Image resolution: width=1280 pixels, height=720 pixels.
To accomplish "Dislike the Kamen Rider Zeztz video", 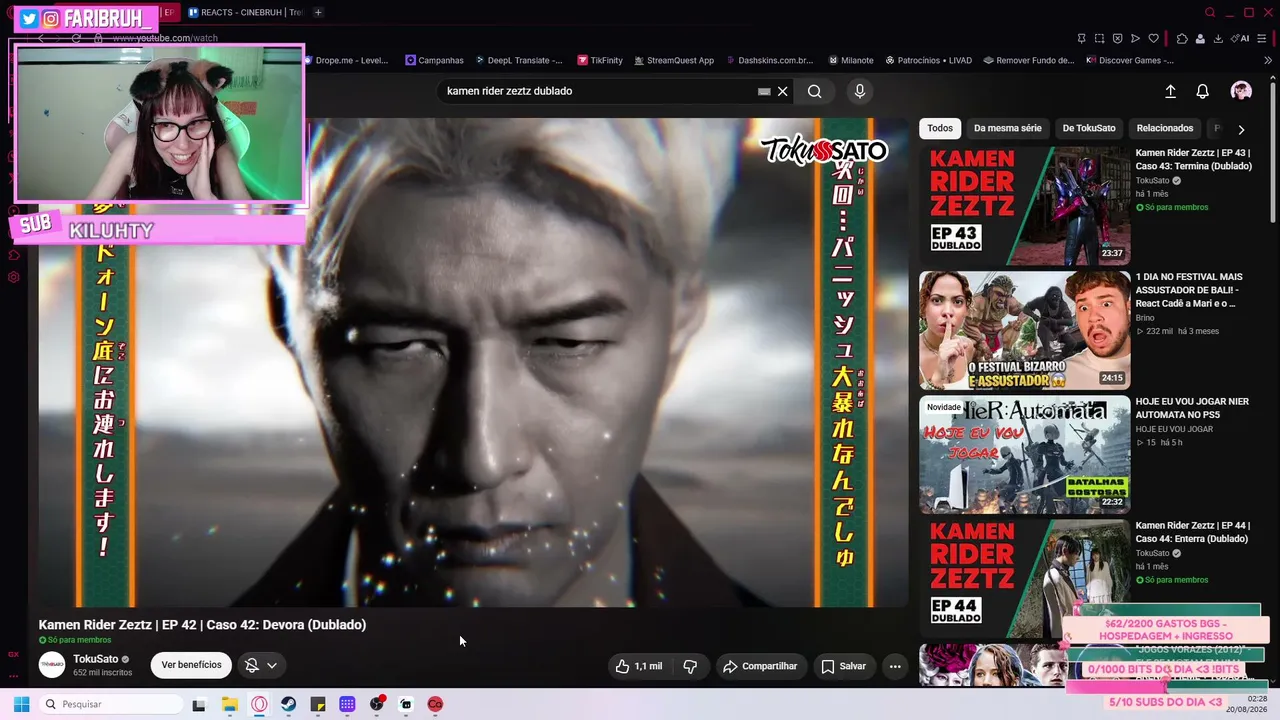I will [x=690, y=666].
